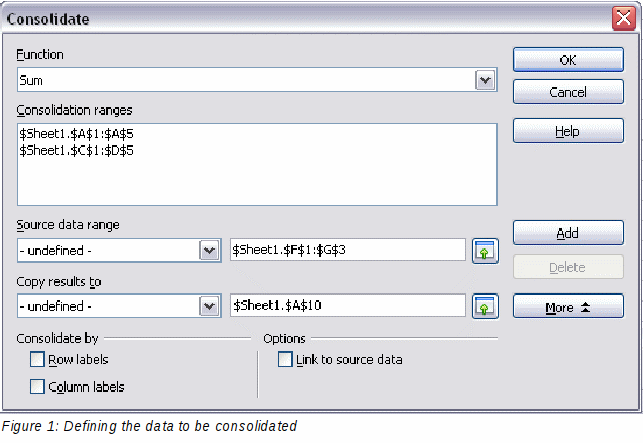
Task: Click the shrink icon beside source data range
Action: pyautogui.click(x=485, y=250)
